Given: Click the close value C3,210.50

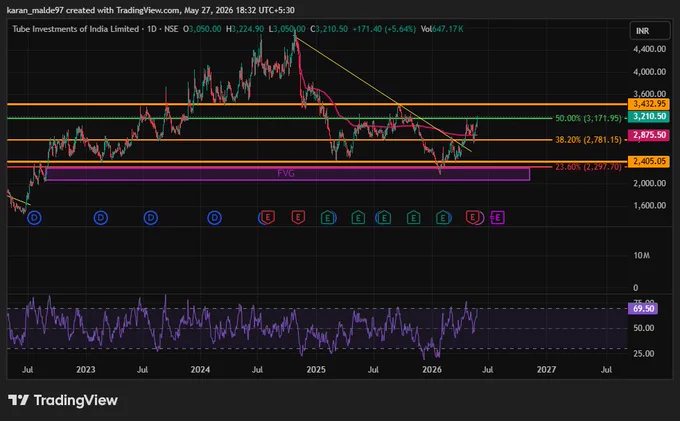Looking at the screenshot, I should pos(329,29).
